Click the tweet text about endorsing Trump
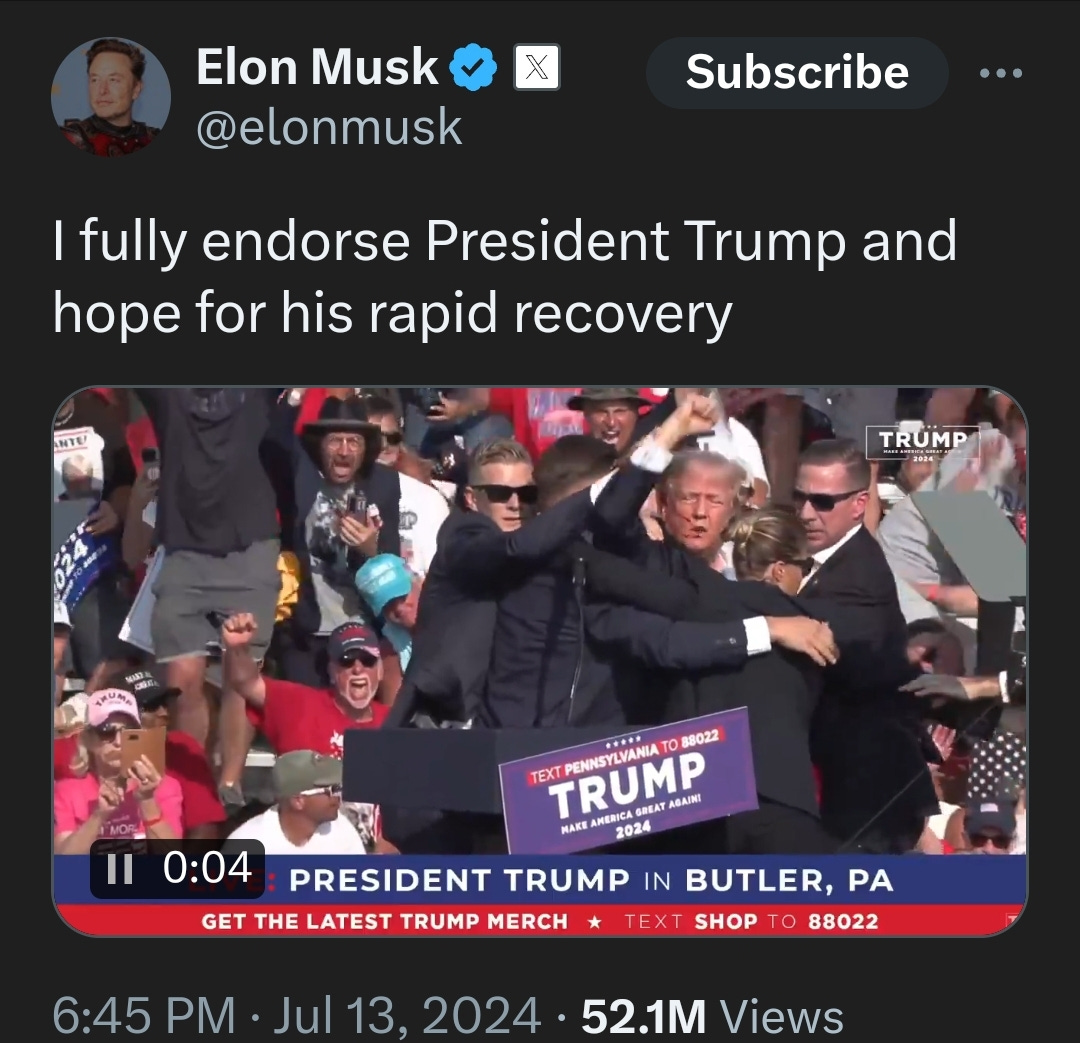The image size is (1080, 1043). click(x=505, y=277)
